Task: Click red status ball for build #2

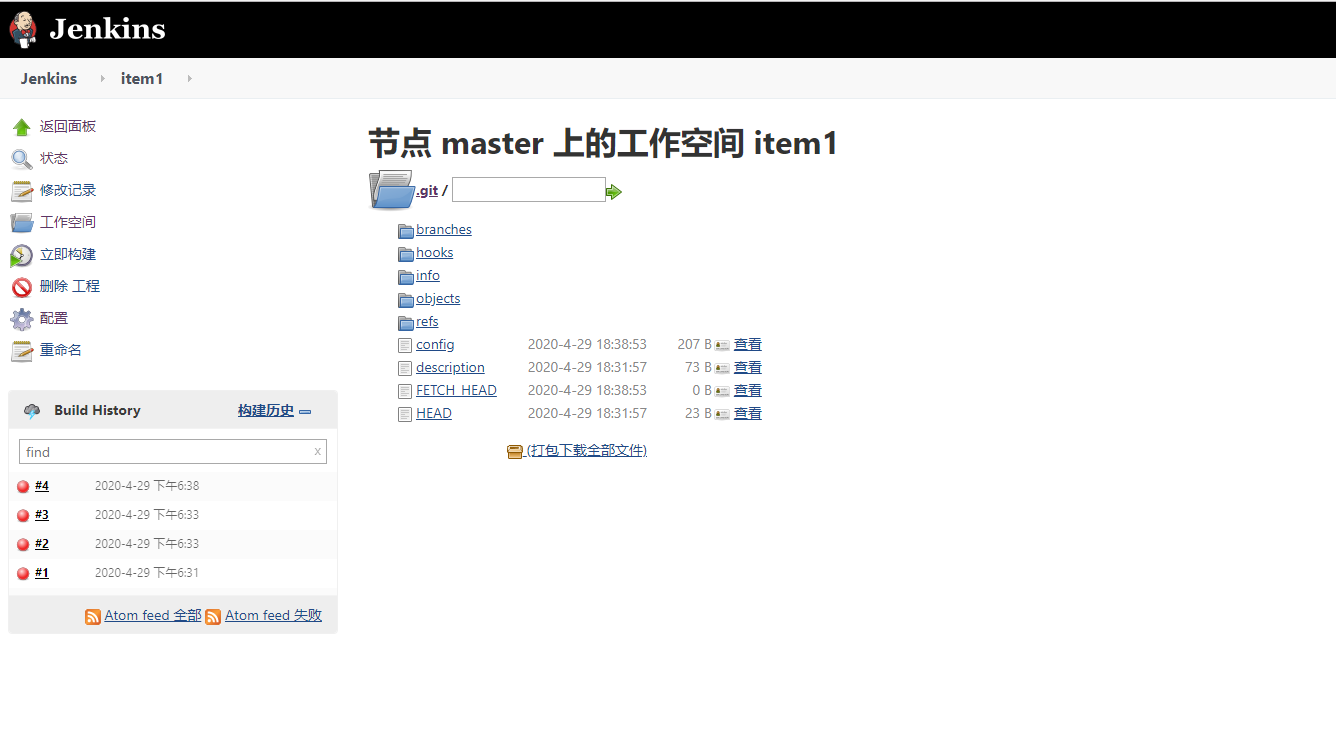Action: [x=23, y=545]
